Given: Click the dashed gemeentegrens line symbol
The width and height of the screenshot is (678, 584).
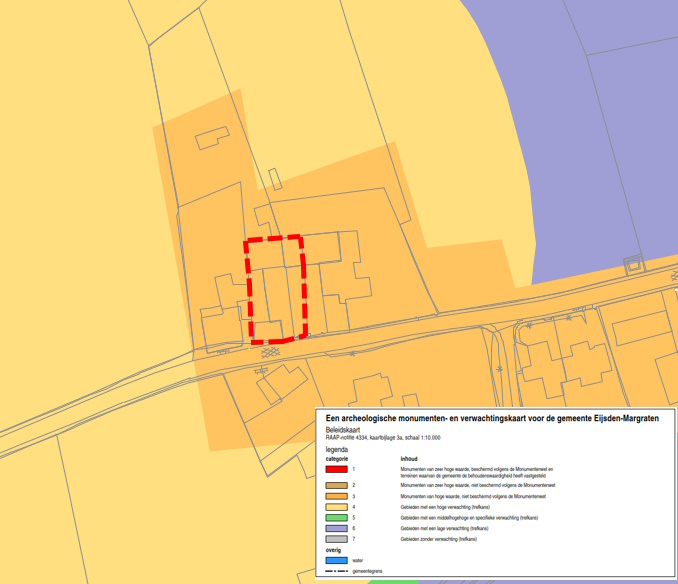Looking at the screenshot, I should point(336,571).
